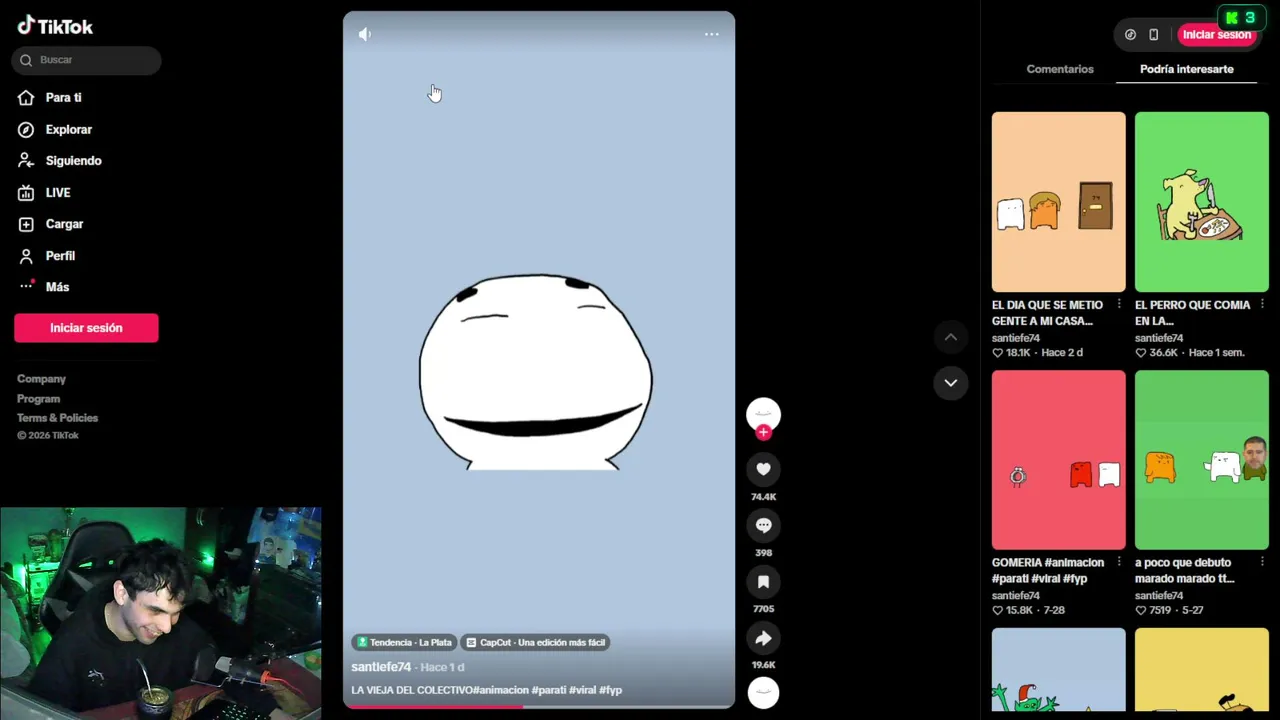Open the #viral hashtag in the caption

pyautogui.click(x=582, y=690)
